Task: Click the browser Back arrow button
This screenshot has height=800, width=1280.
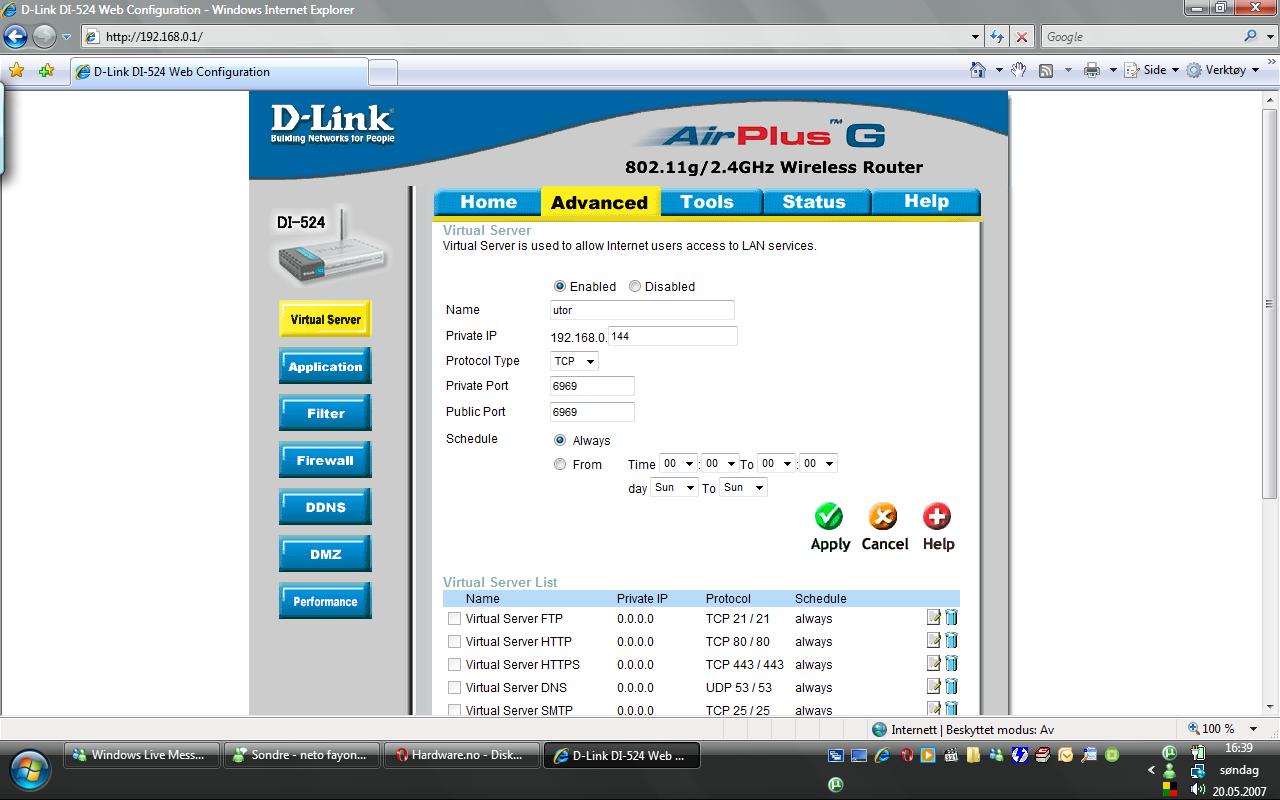Action: click(x=15, y=37)
